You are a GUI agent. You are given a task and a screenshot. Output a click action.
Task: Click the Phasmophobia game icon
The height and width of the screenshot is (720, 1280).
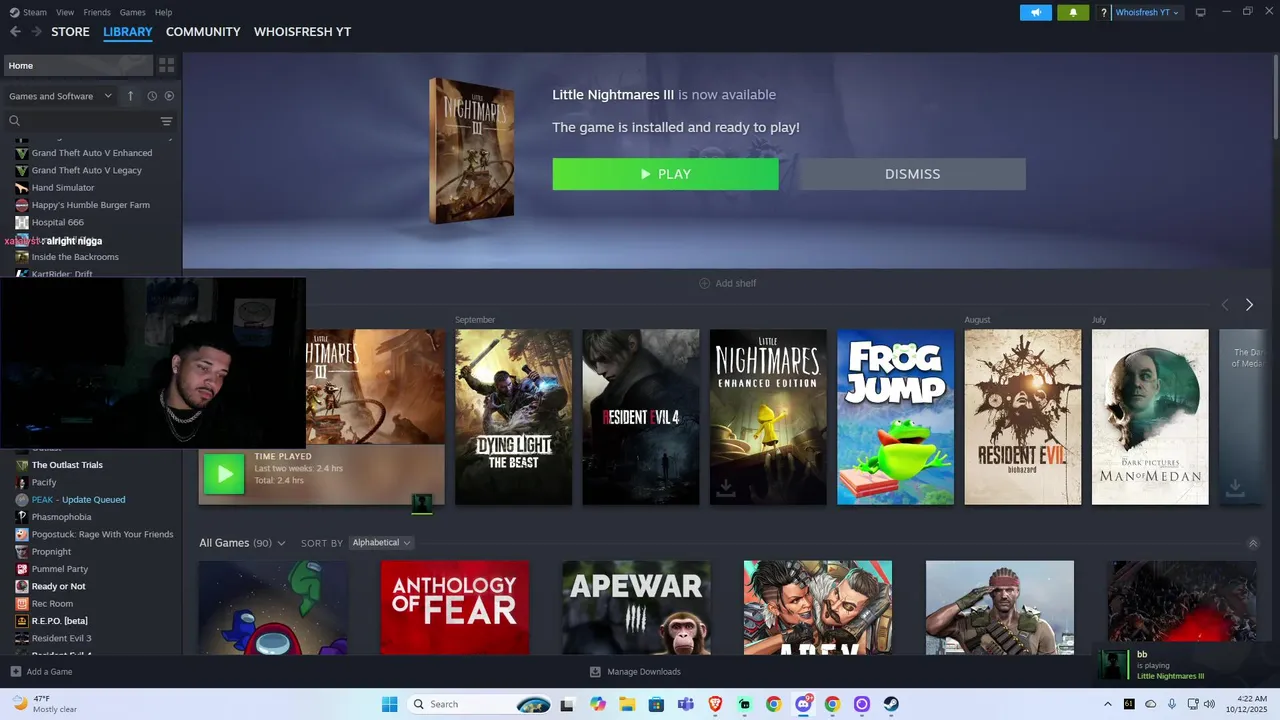point(22,517)
